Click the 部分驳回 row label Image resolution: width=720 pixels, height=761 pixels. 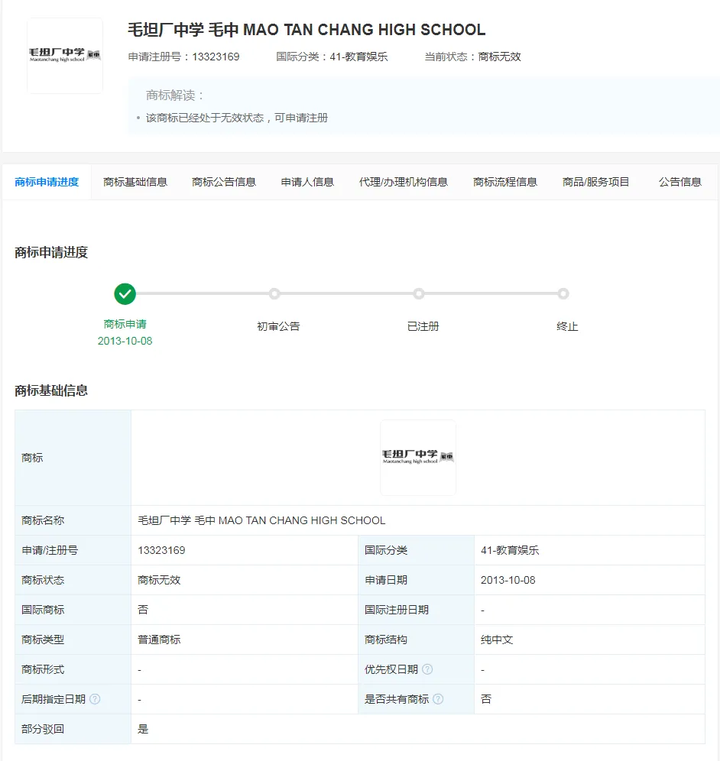pos(43,729)
